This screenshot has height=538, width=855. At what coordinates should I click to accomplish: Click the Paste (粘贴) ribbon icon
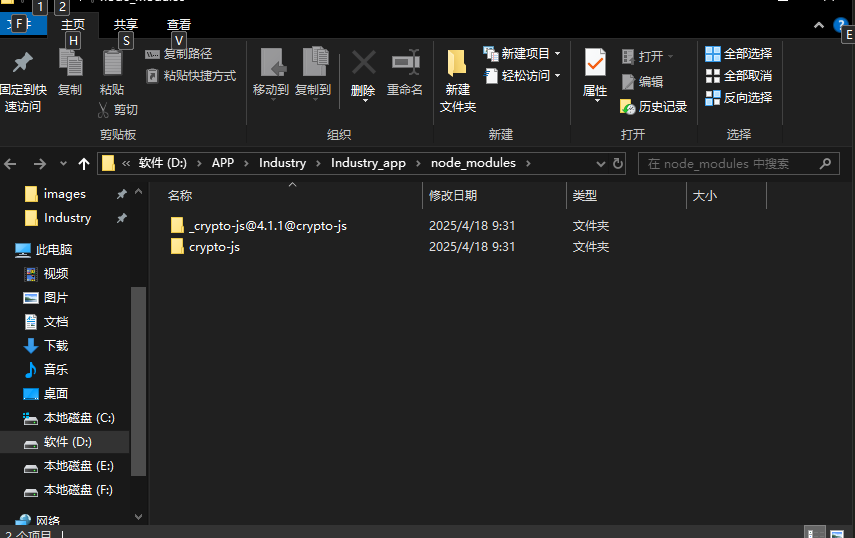pyautogui.click(x=112, y=65)
